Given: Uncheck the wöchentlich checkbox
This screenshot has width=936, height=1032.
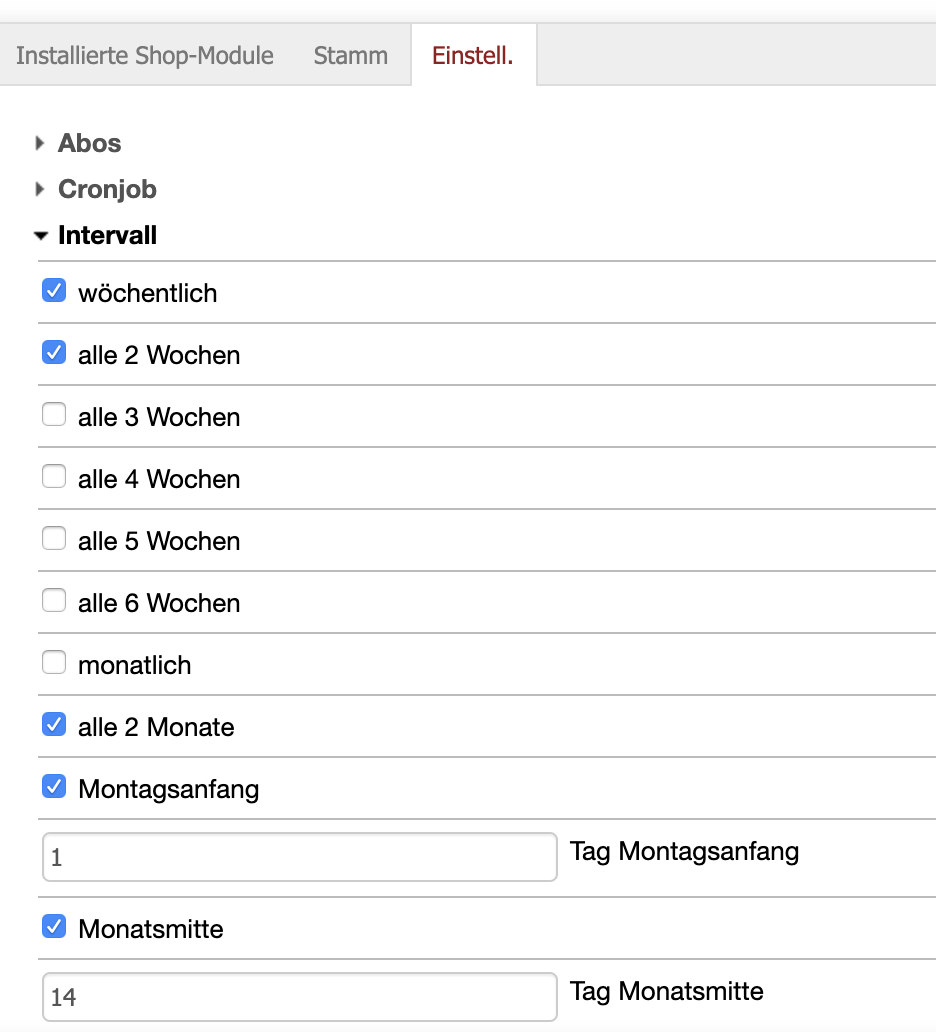Looking at the screenshot, I should (54, 292).
